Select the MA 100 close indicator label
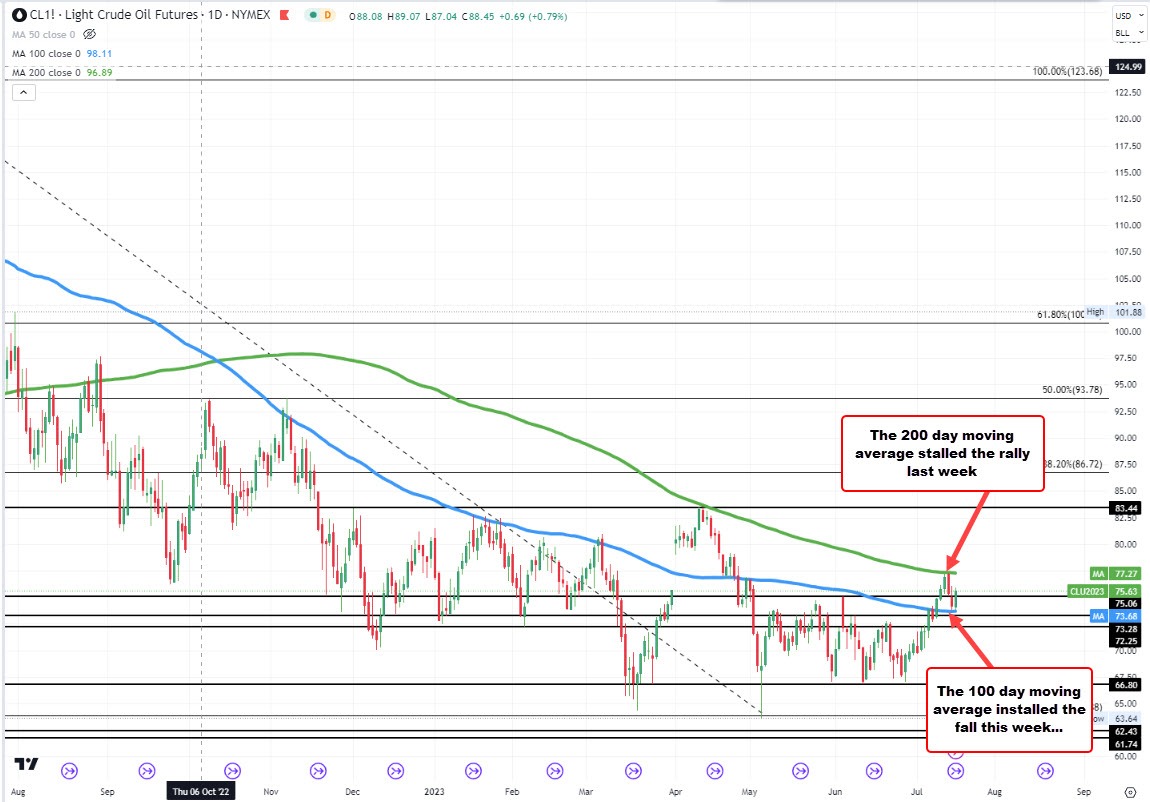Image resolution: width=1150 pixels, height=802 pixels. 47,54
